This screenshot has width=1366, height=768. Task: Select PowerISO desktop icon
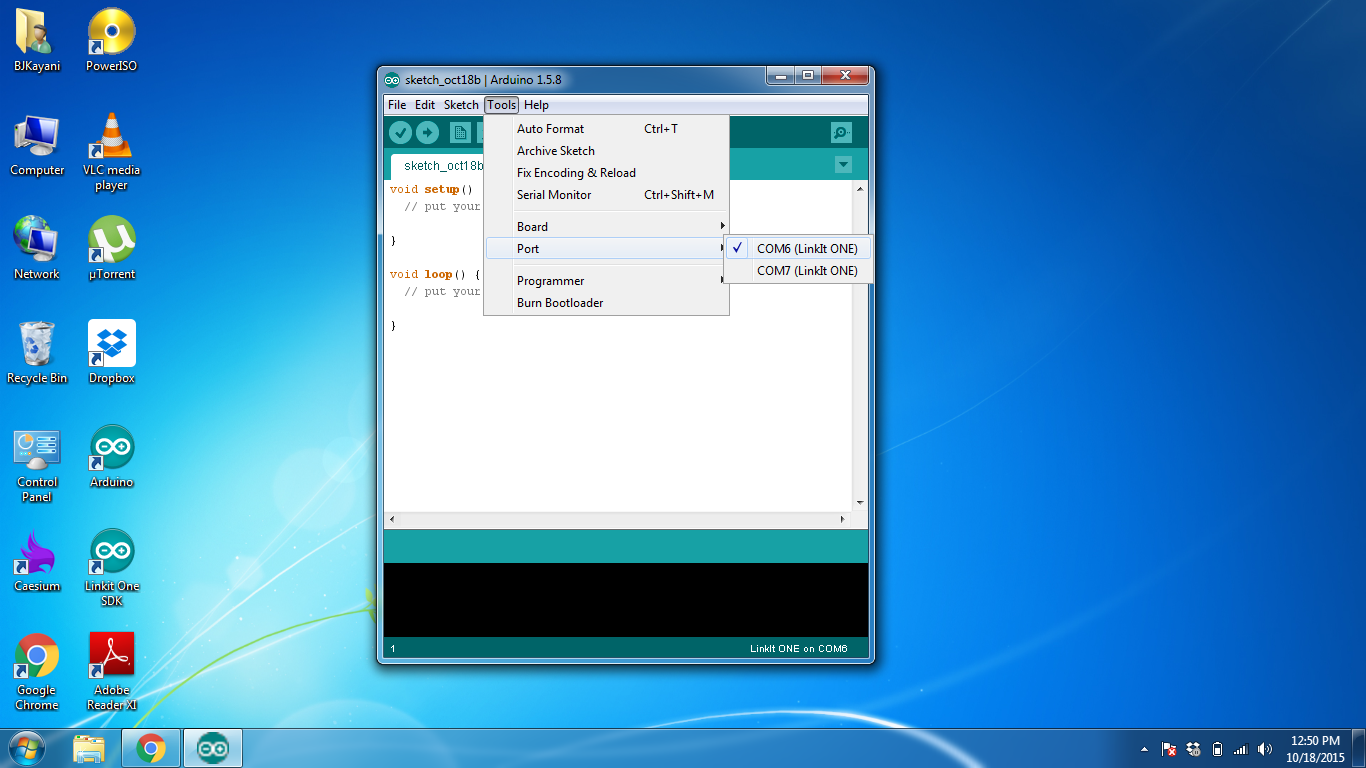[x=112, y=41]
